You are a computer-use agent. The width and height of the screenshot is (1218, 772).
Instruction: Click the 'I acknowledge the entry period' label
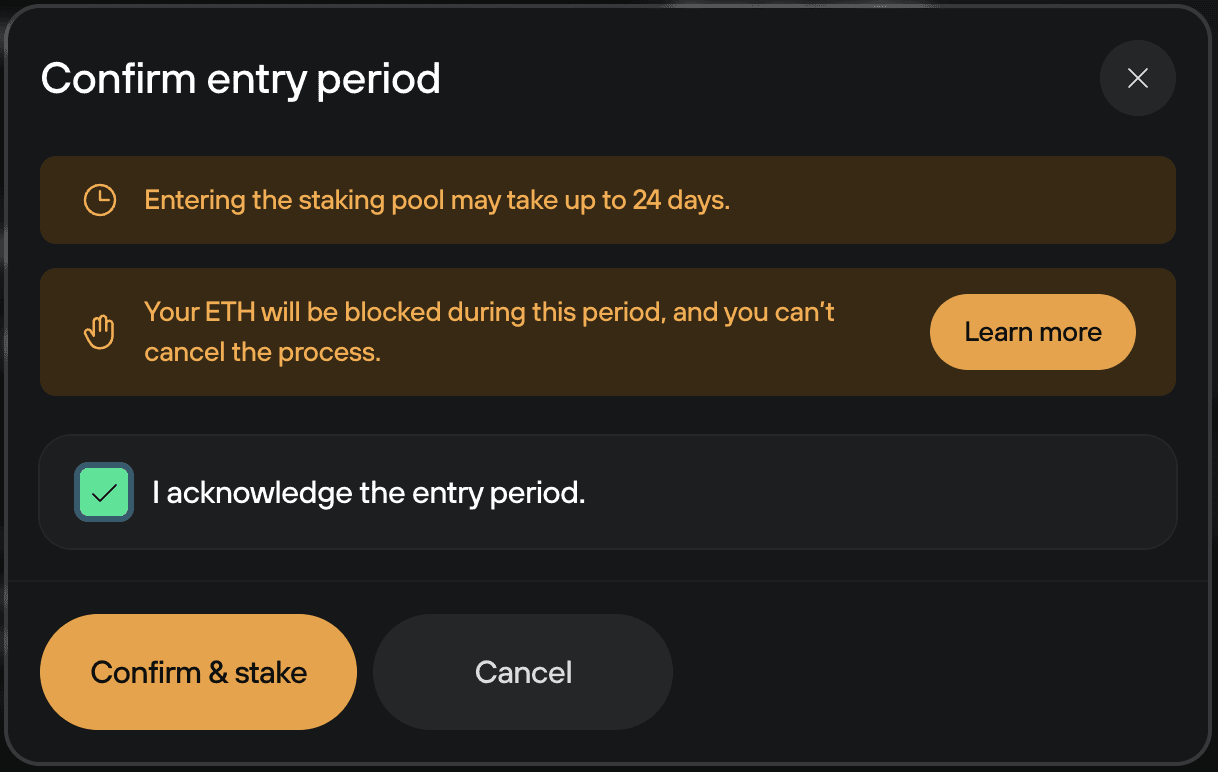tap(369, 492)
